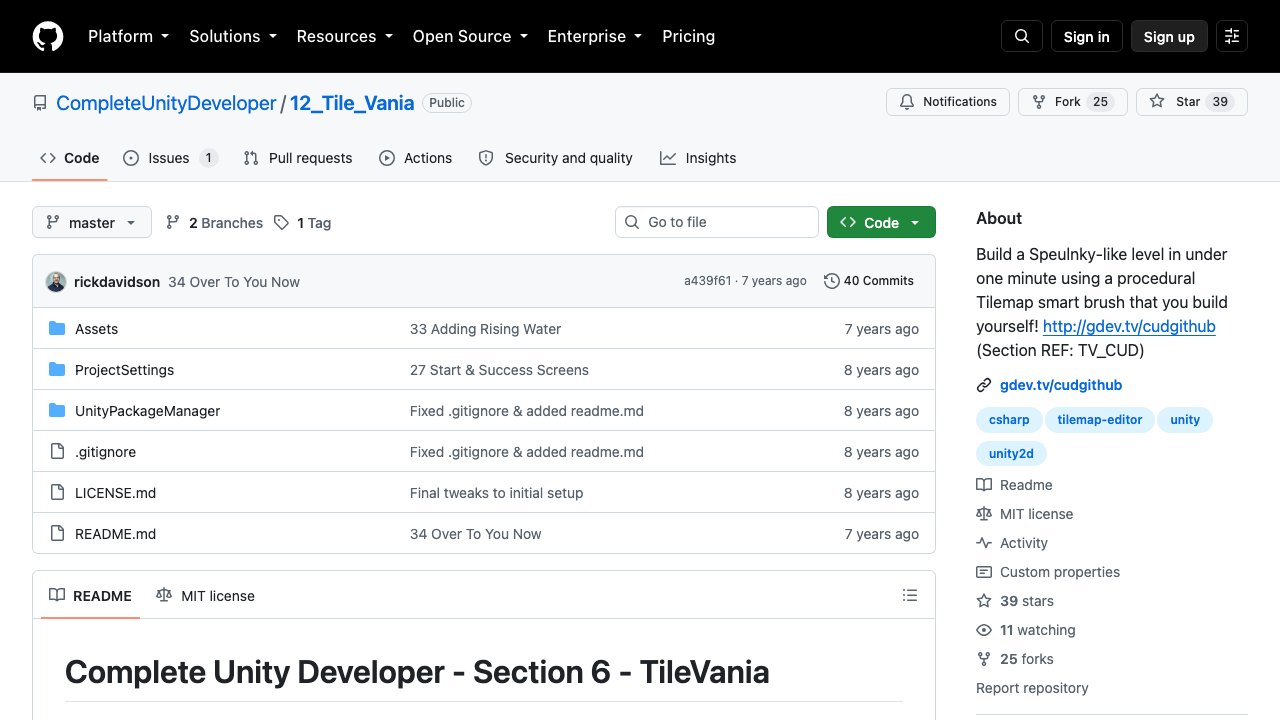The width and height of the screenshot is (1280, 720).
Task: Expand the Platform menu
Action: [128, 36]
